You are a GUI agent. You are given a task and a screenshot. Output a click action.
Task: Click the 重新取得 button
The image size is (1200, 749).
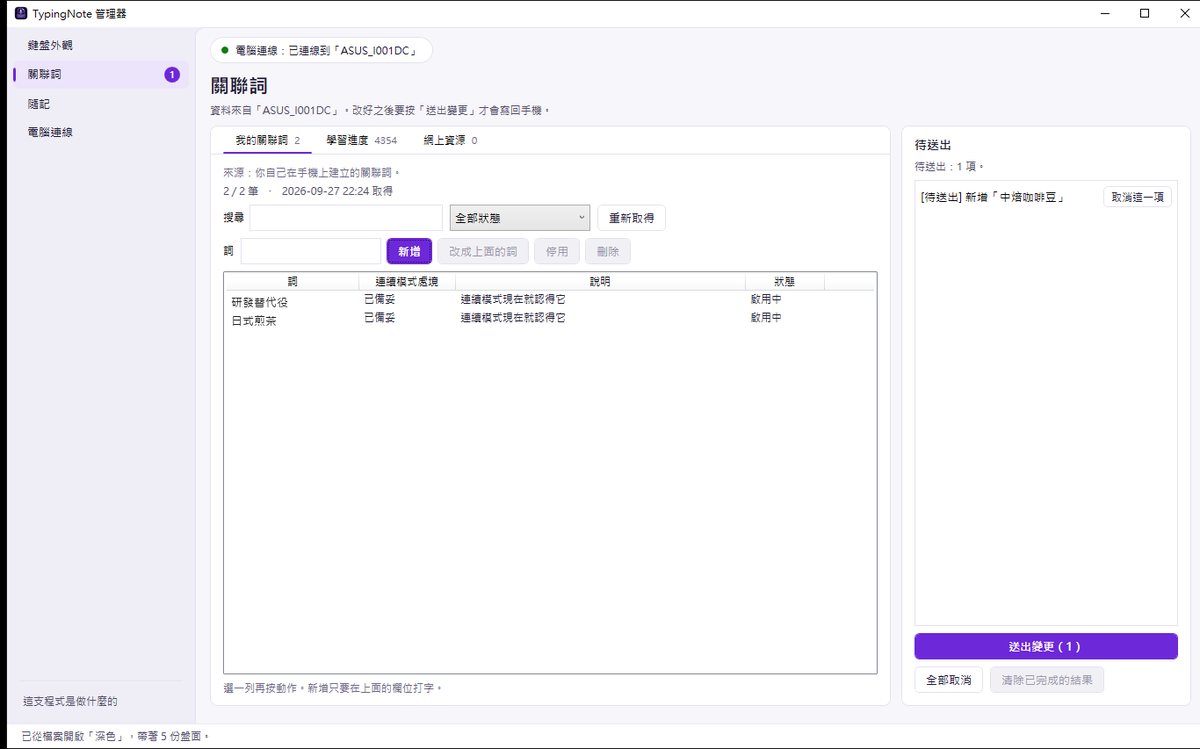click(x=631, y=218)
